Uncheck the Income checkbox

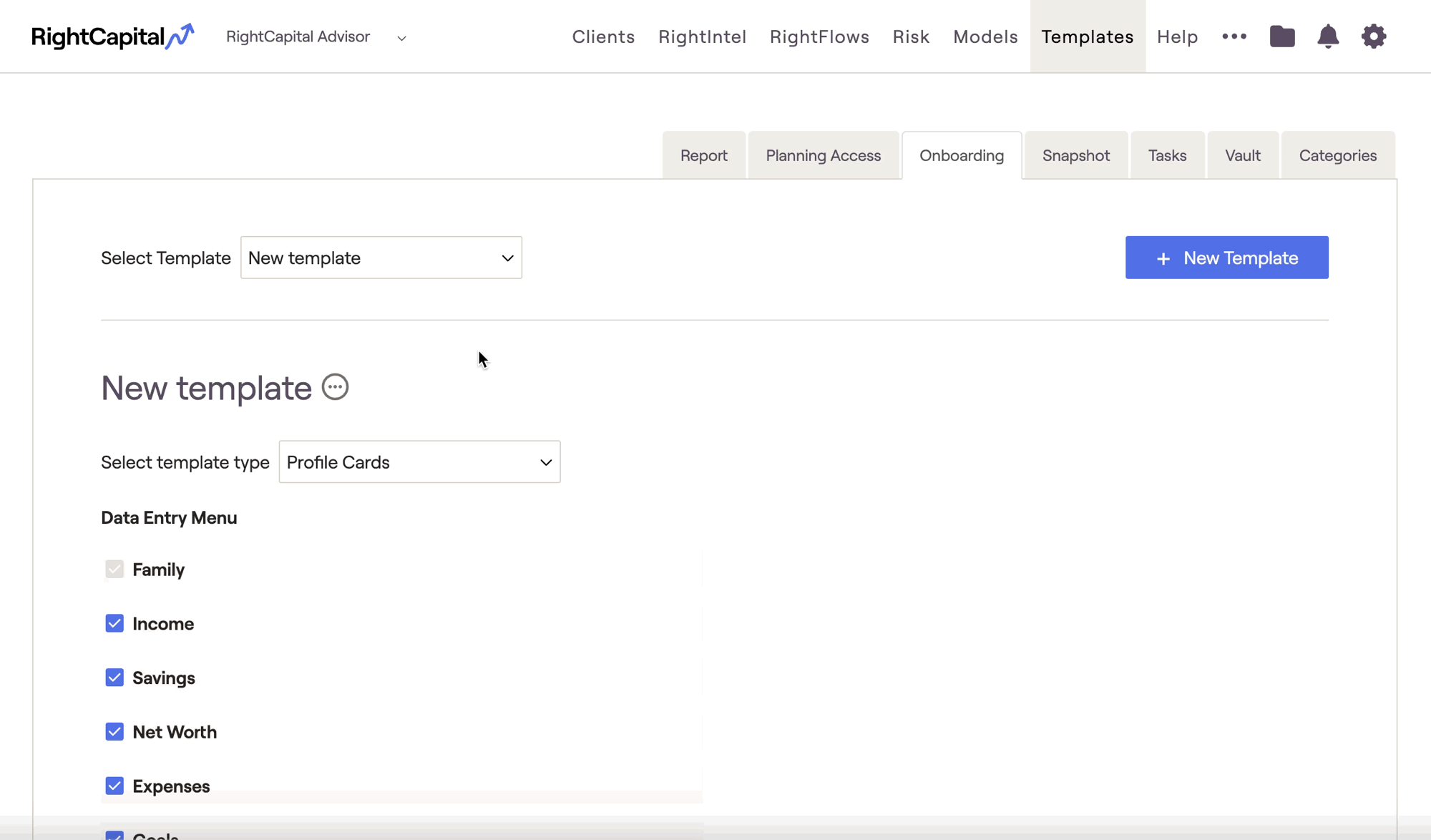(114, 623)
